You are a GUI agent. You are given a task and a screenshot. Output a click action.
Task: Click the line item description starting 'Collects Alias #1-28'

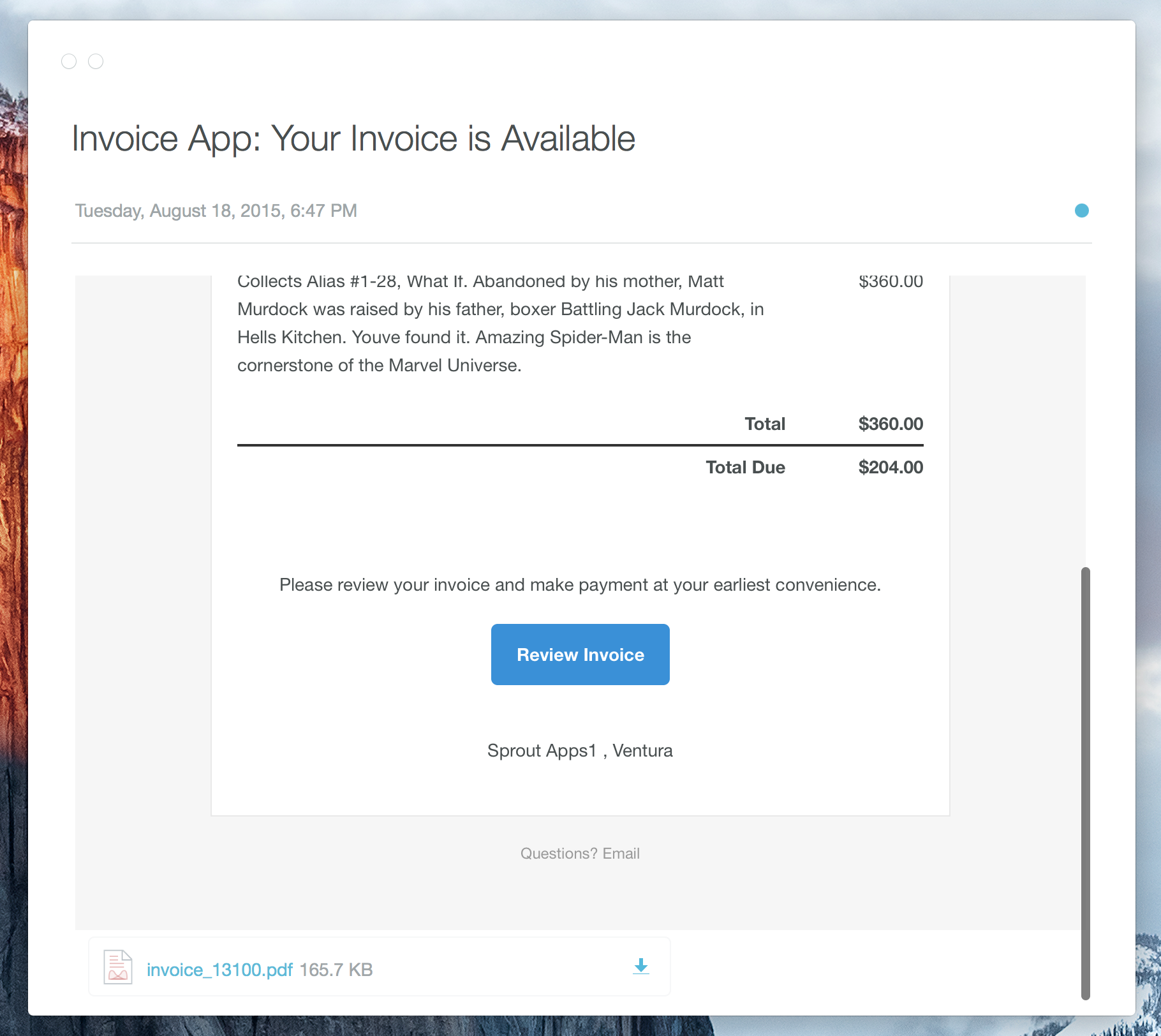pyautogui.click(x=501, y=323)
